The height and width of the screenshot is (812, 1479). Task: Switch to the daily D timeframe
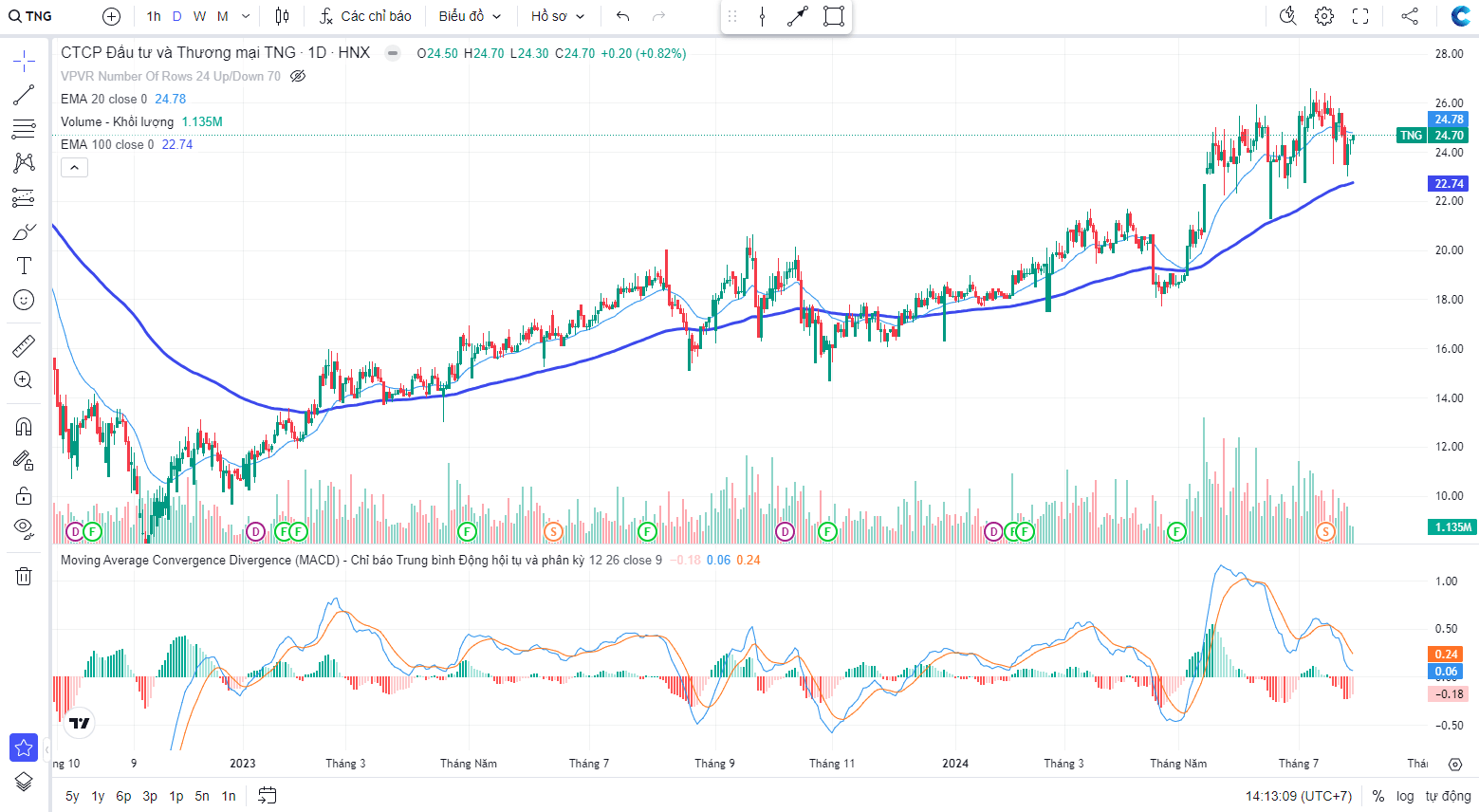(x=176, y=16)
